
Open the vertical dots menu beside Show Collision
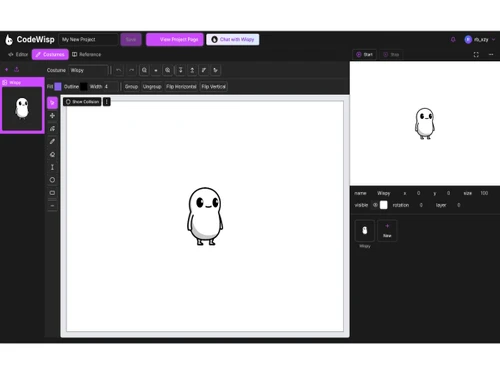pyautogui.click(x=107, y=102)
